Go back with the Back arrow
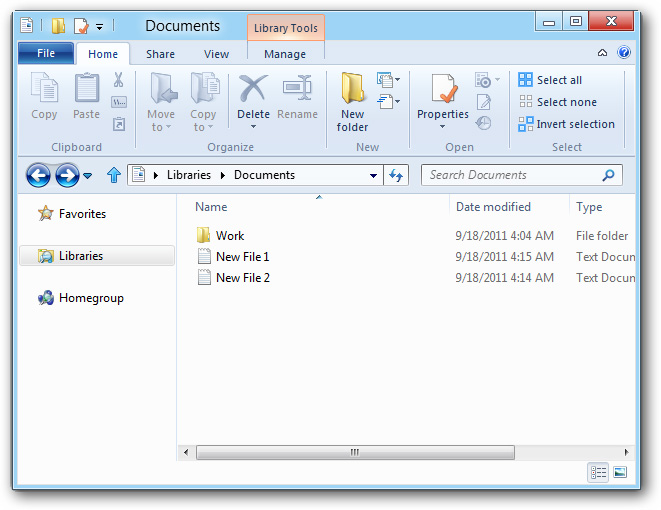Viewport: 661px width, 510px height. (x=38, y=175)
